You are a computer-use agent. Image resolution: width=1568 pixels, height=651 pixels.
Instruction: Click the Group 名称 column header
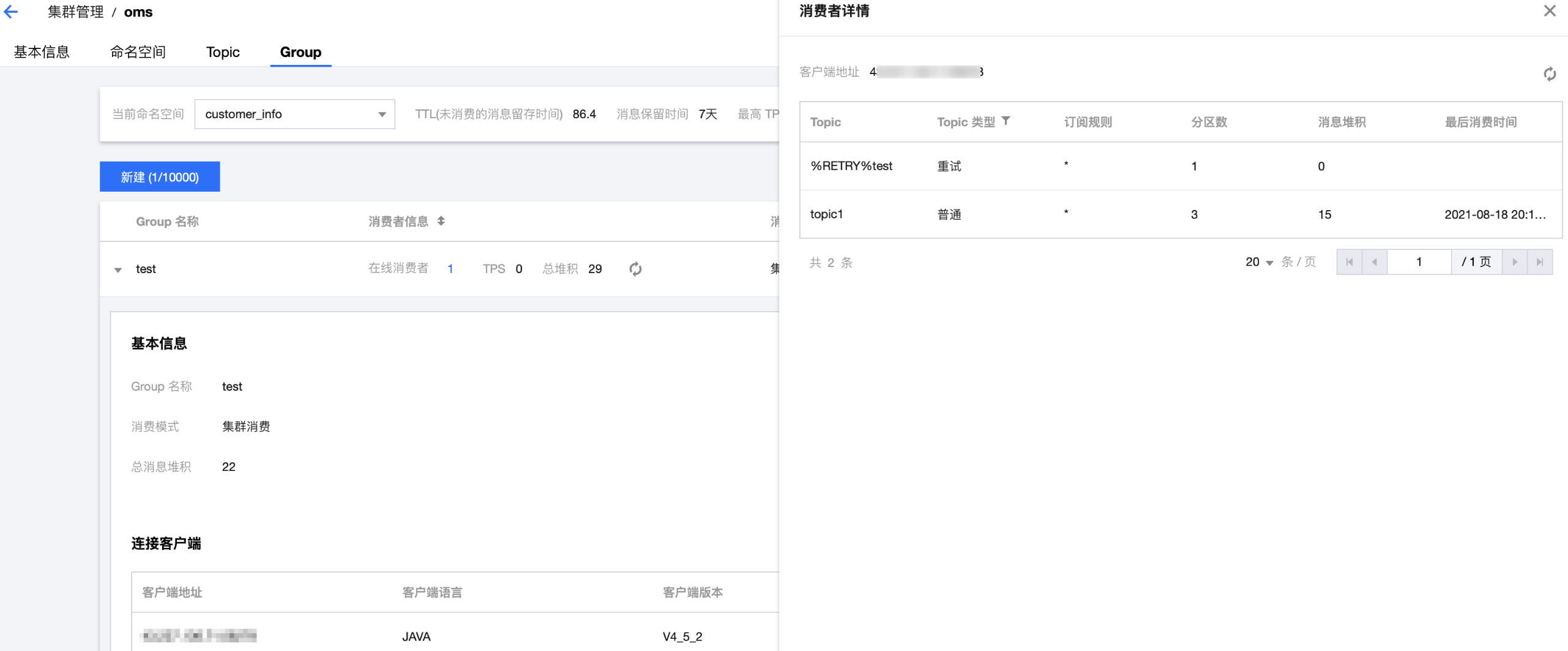(x=167, y=221)
